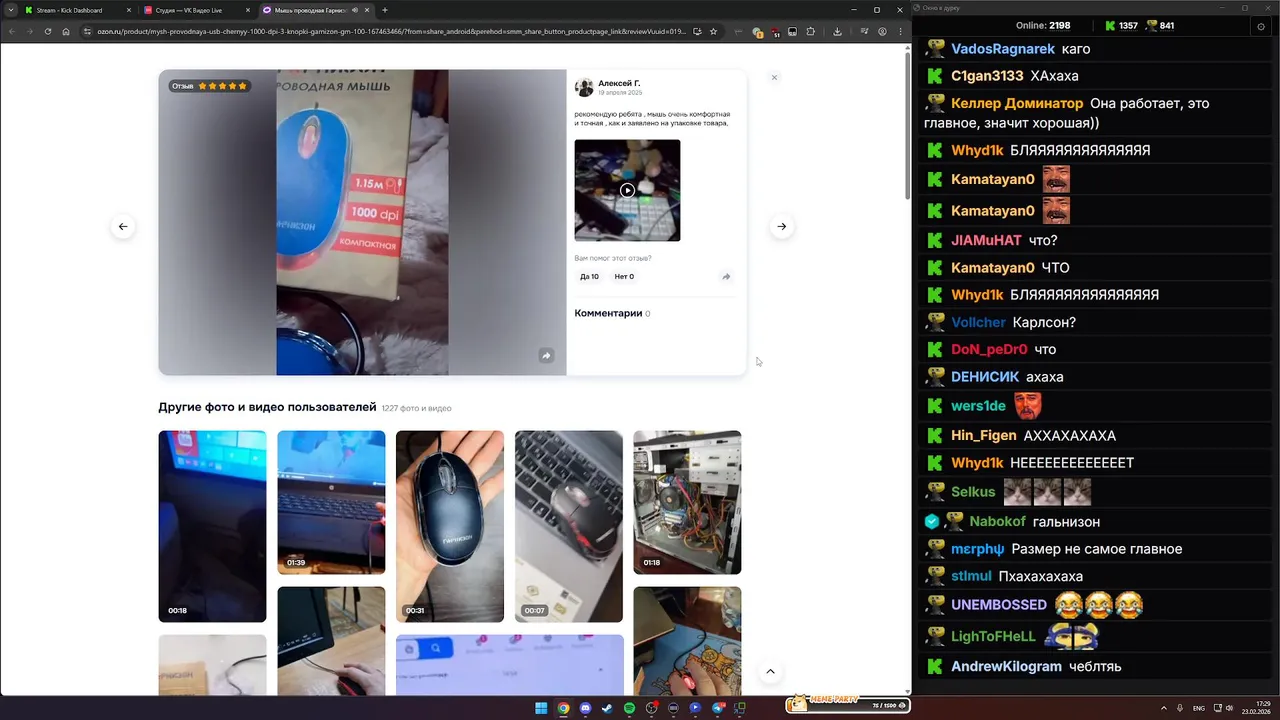Share the review video from the player
Image resolution: width=1280 pixels, height=720 pixels.
546,355
